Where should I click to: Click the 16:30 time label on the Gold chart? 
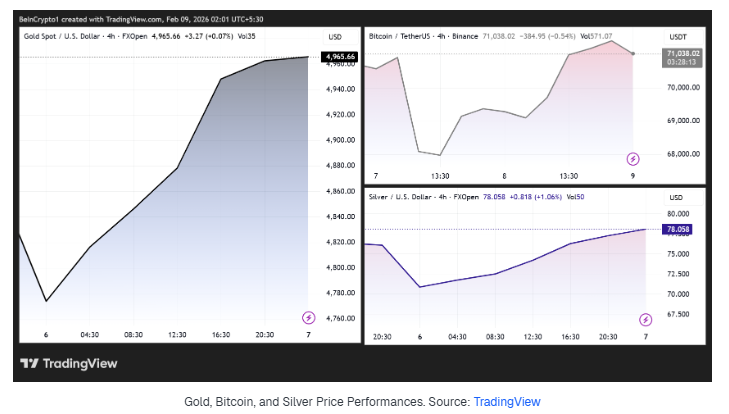tap(222, 336)
